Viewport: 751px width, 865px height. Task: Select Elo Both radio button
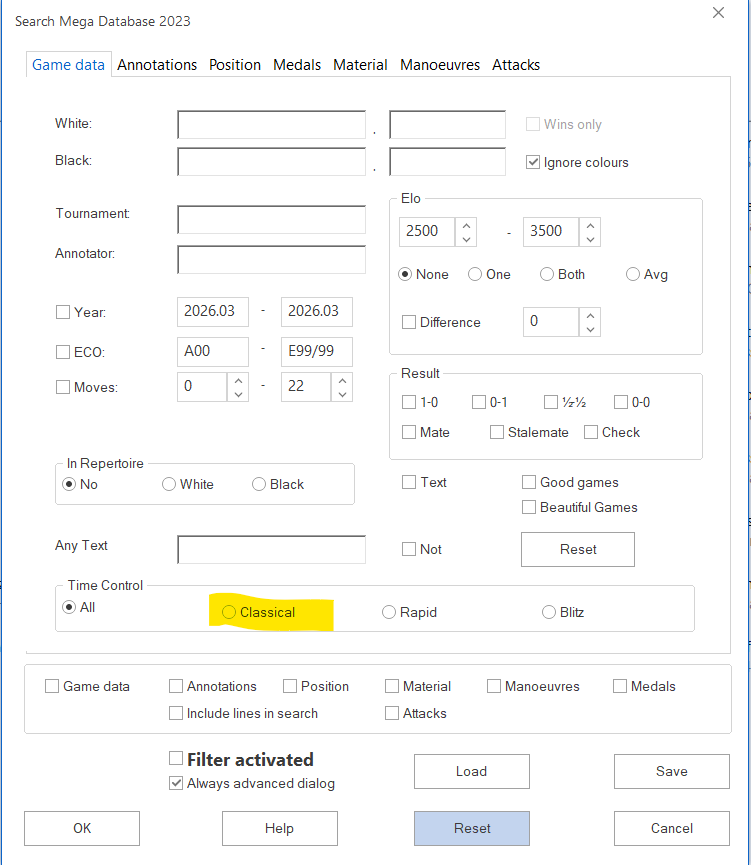click(x=546, y=274)
